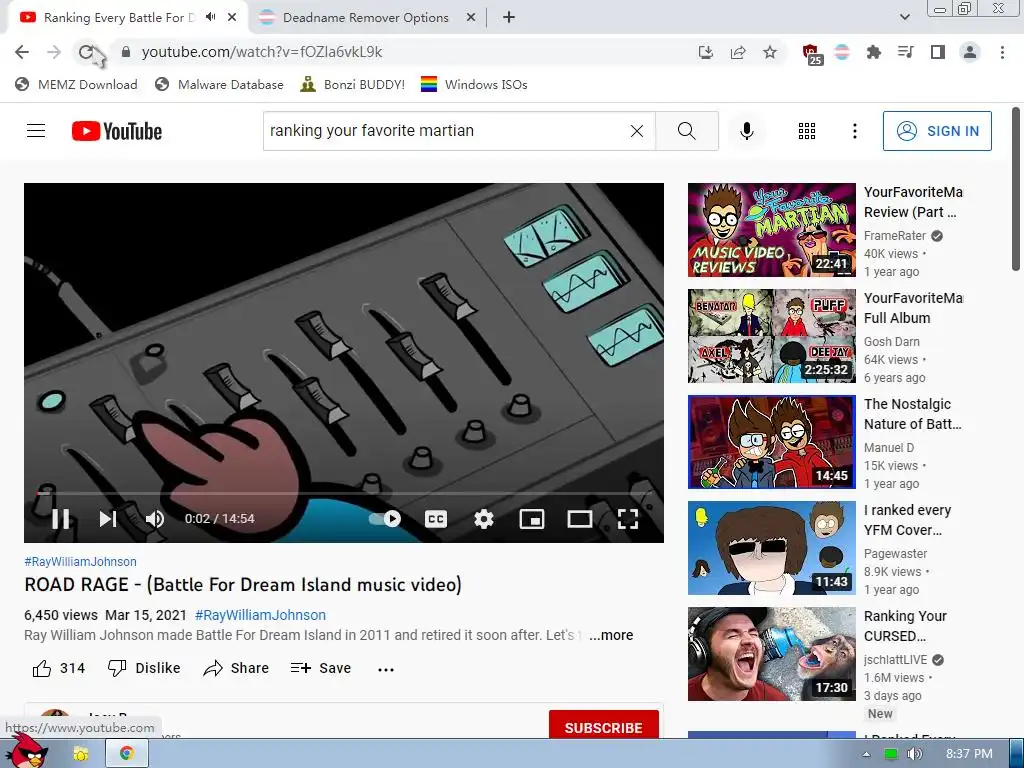The height and width of the screenshot is (768, 1024).
Task: Open the media control icon in toolbar
Action: coord(906,52)
